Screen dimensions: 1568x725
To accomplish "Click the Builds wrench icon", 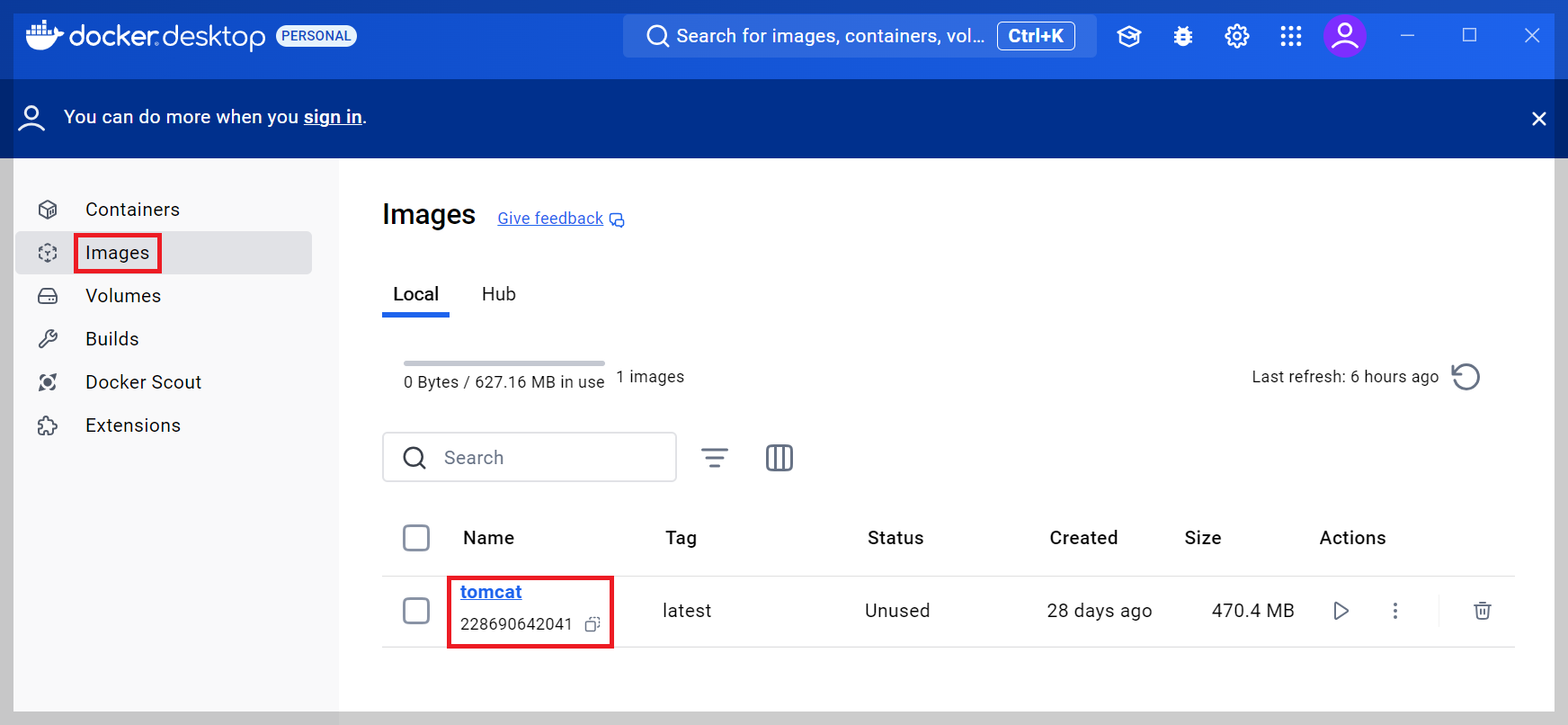I will point(48,339).
